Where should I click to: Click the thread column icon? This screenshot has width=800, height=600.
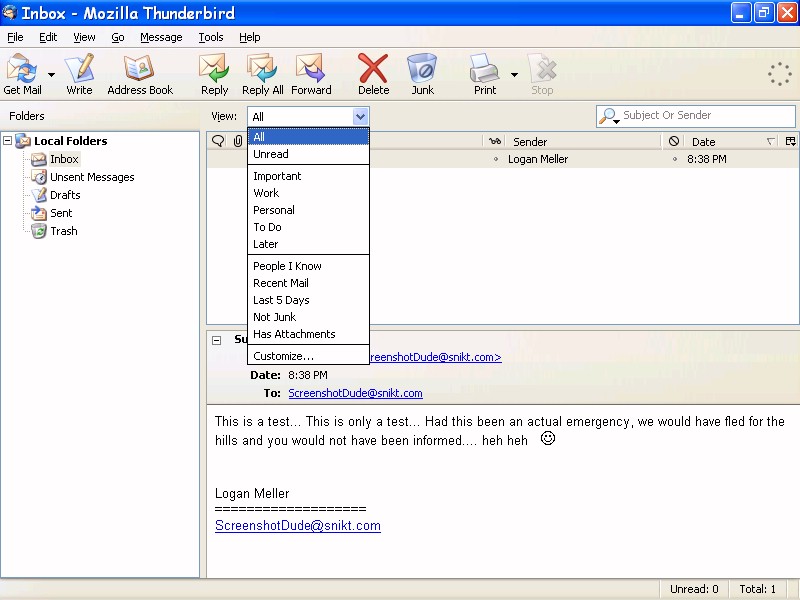218,141
